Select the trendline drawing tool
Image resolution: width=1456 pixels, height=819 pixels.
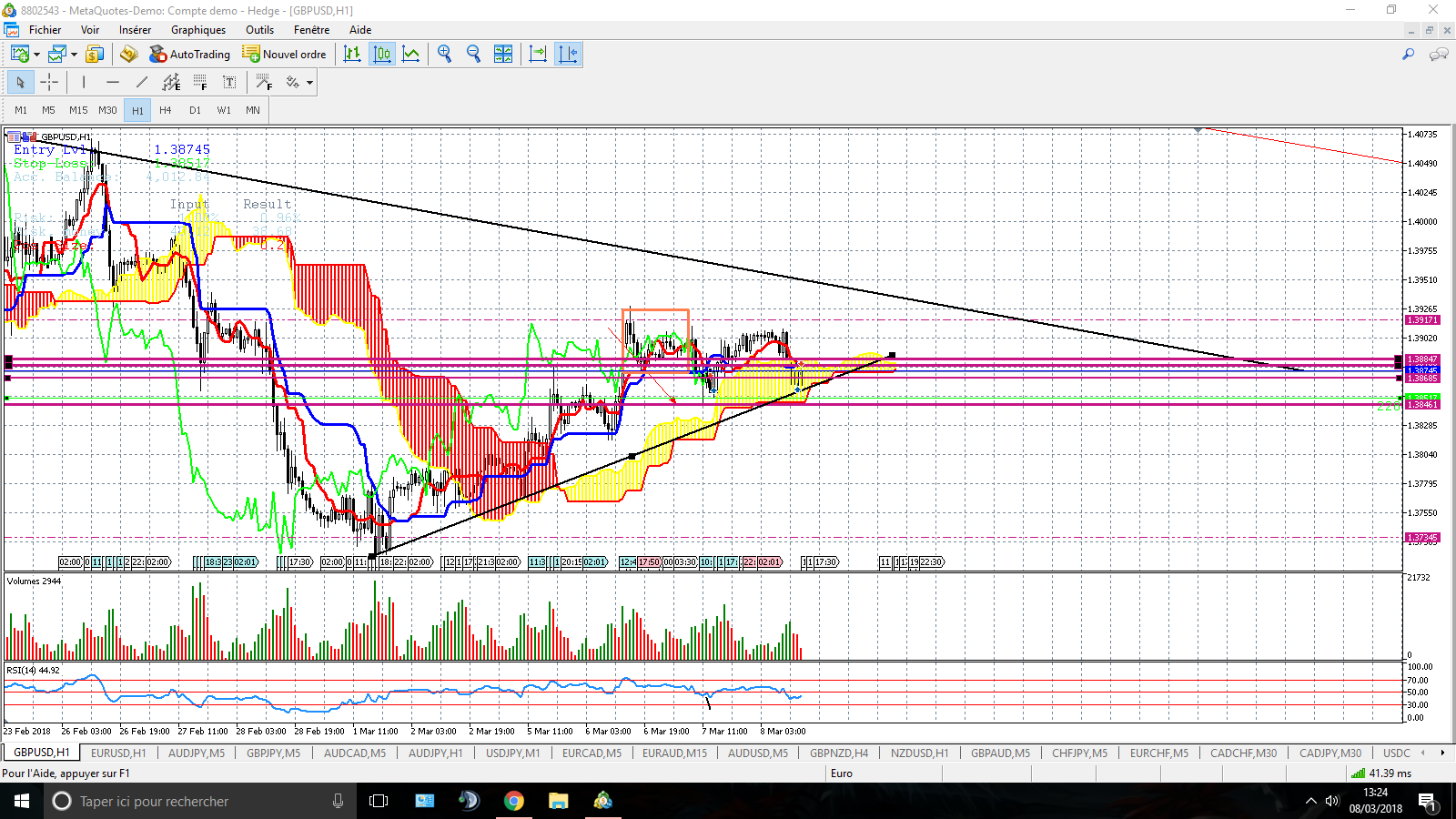coord(142,83)
